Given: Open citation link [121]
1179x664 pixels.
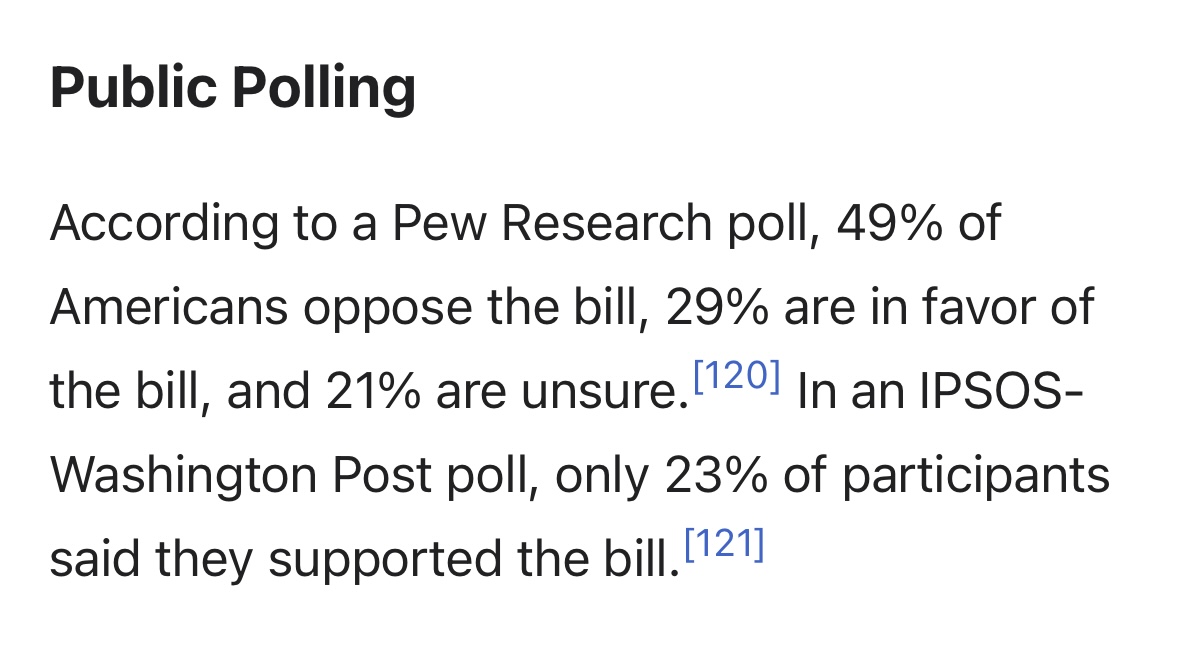Looking at the screenshot, I should point(724,544).
